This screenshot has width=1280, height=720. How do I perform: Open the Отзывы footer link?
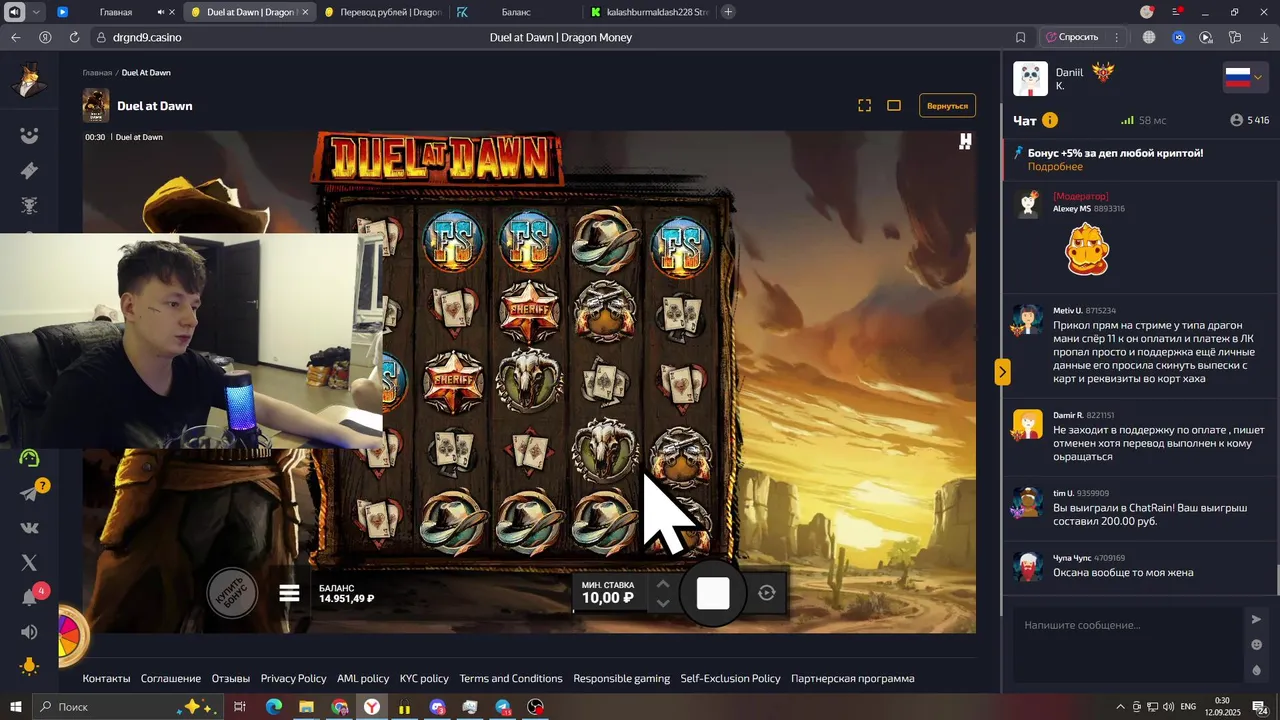click(x=231, y=678)
